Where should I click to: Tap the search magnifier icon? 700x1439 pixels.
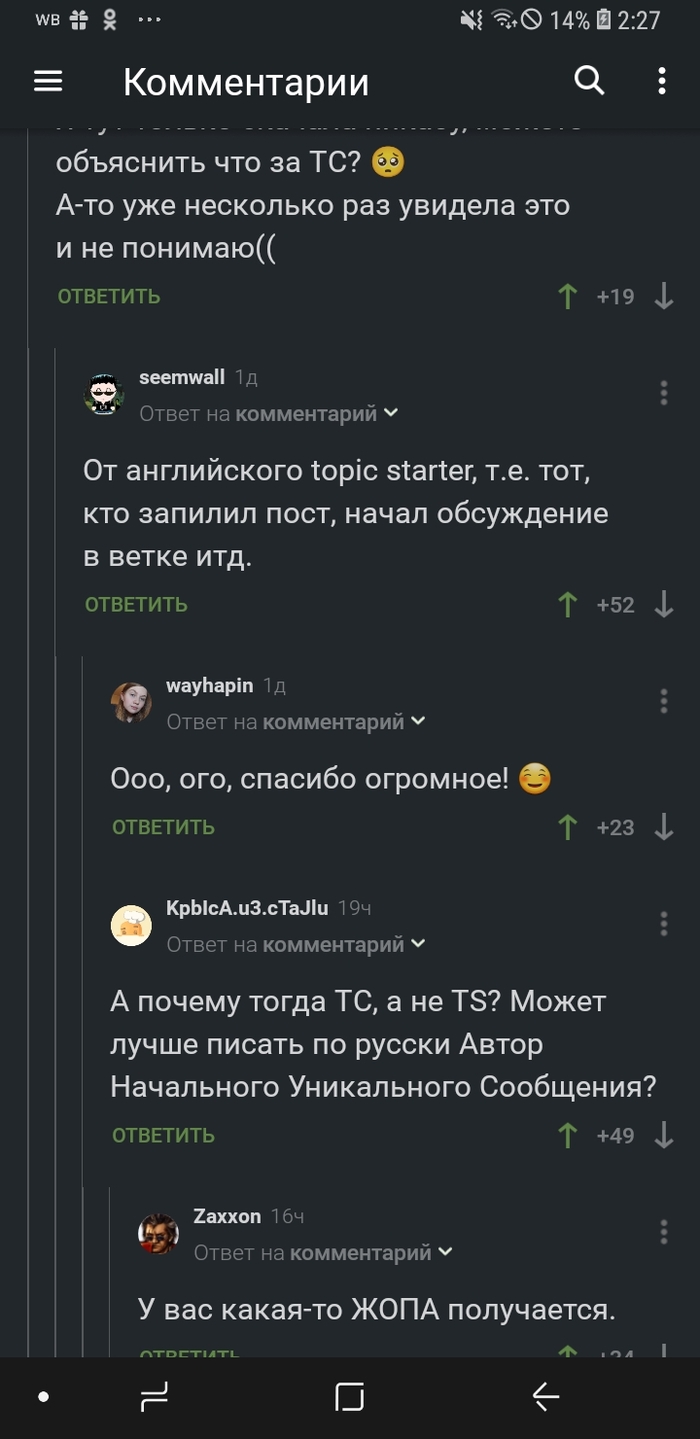[x=589, y=81]
